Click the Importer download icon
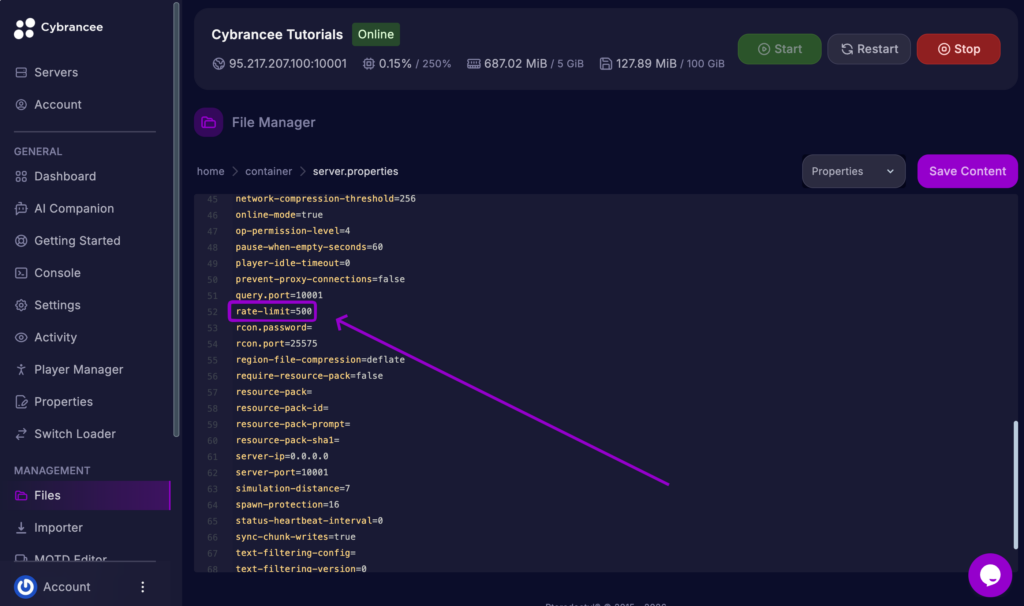Screen dimensions: 1024x606 point(21,528)
